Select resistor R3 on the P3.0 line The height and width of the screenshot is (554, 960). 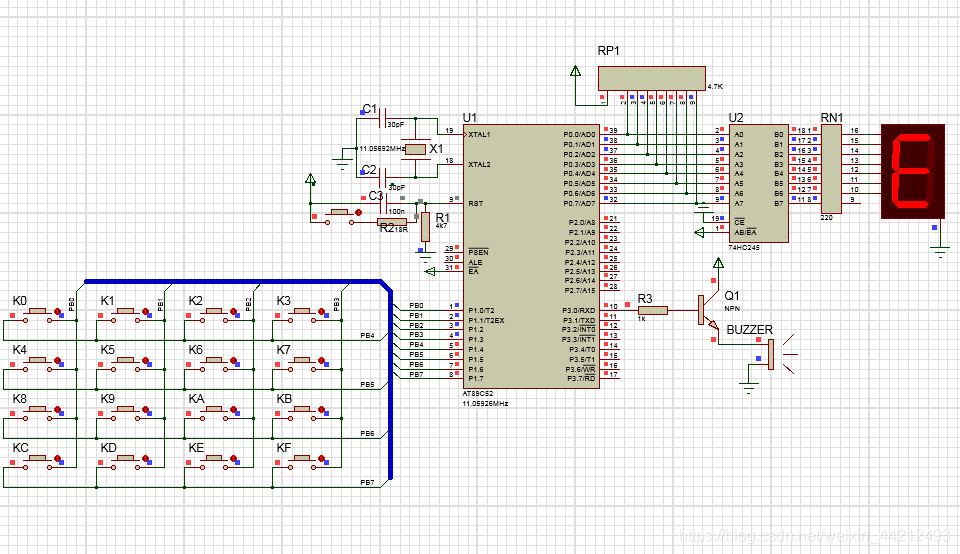point(652,310)
